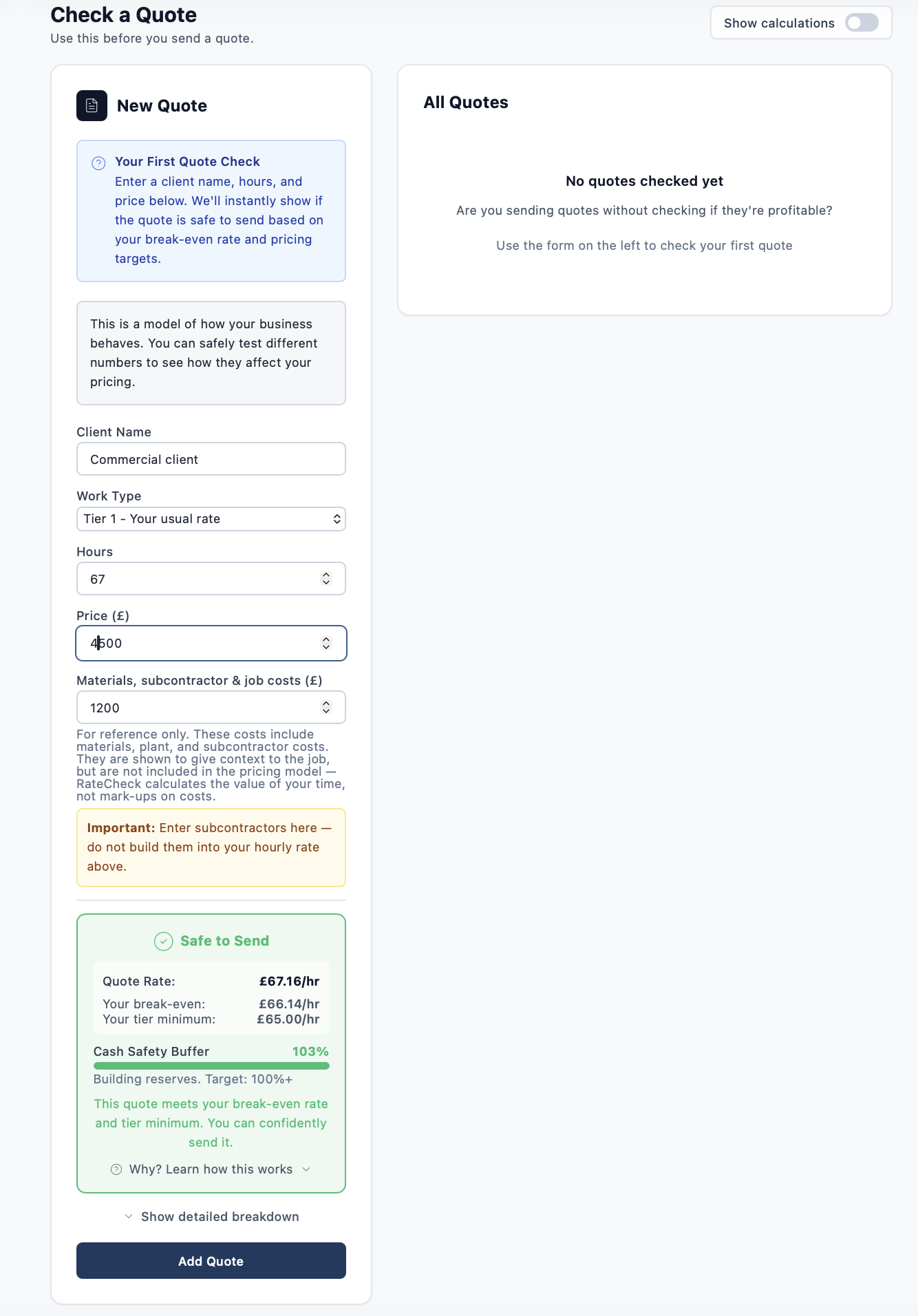Click the help icon beside Why? Learn how this works
The height and width of the screenshot is (1316, 918).
(x=116, y=1169)
